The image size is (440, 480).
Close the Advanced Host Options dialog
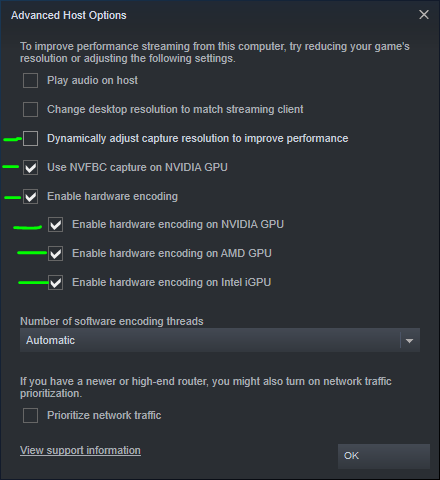[424, 15]
